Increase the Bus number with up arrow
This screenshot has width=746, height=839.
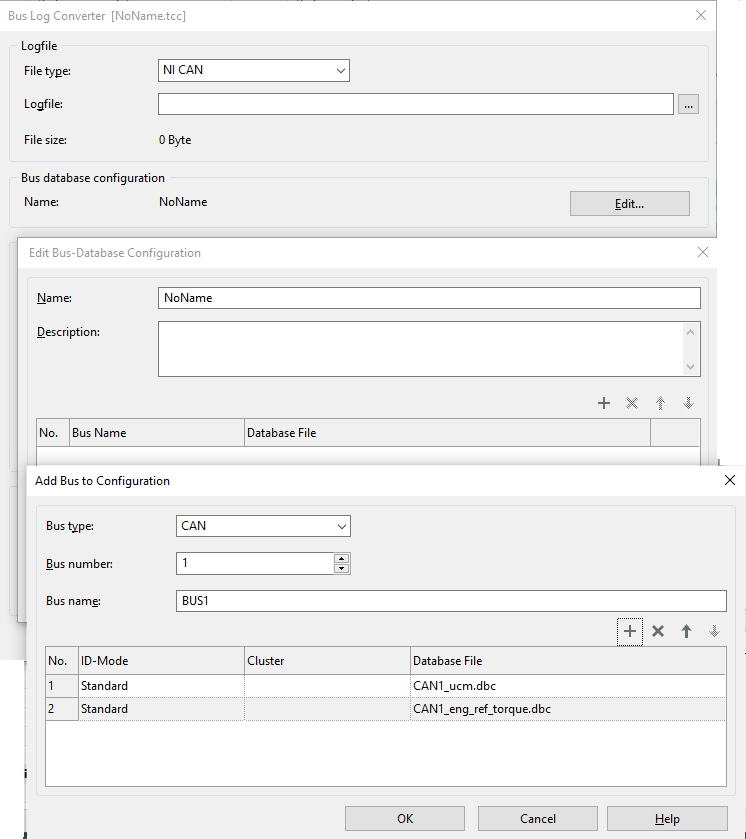coord(342,559)
